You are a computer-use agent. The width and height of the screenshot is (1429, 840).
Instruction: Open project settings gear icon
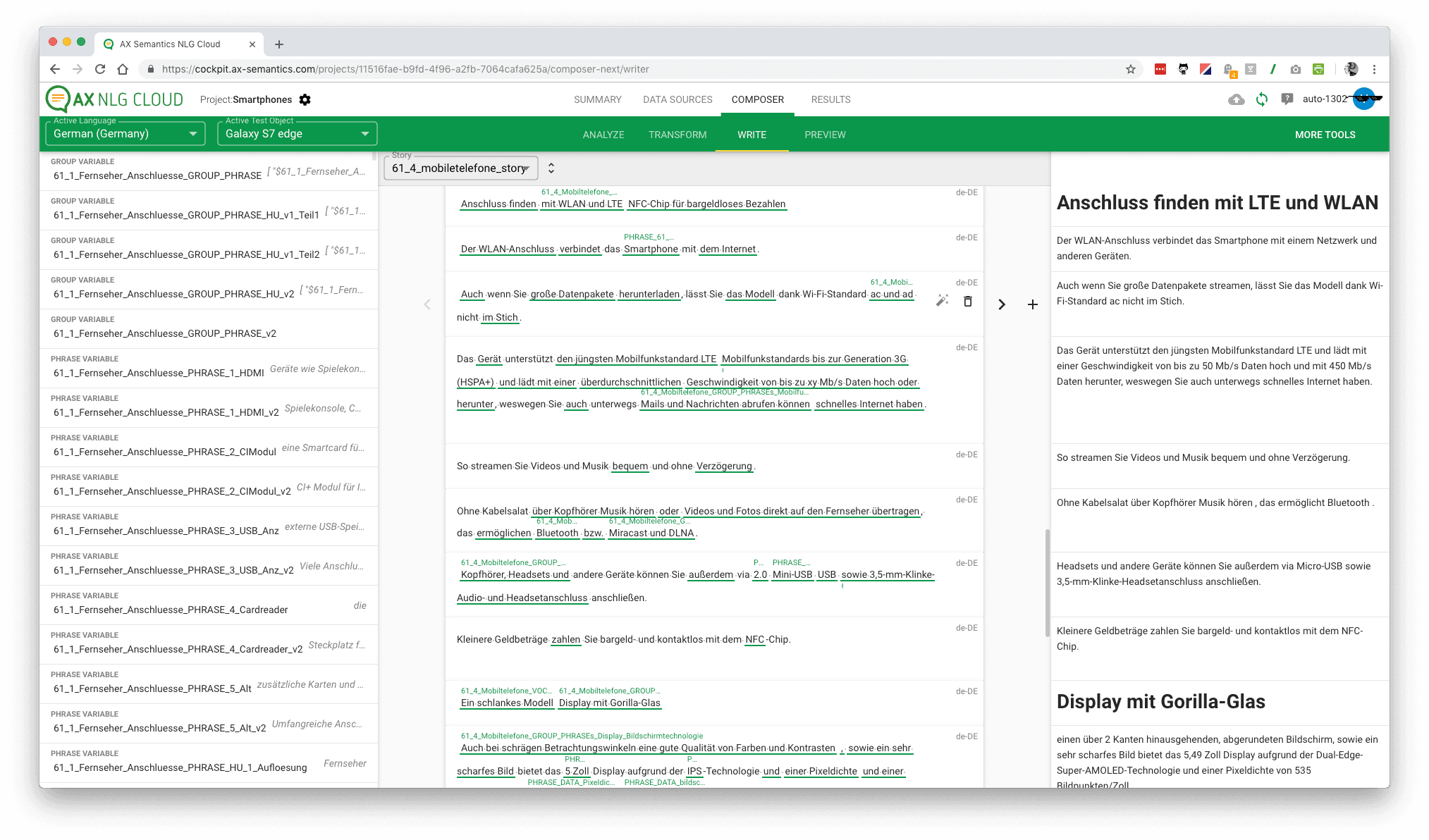(x=305, y=99)
